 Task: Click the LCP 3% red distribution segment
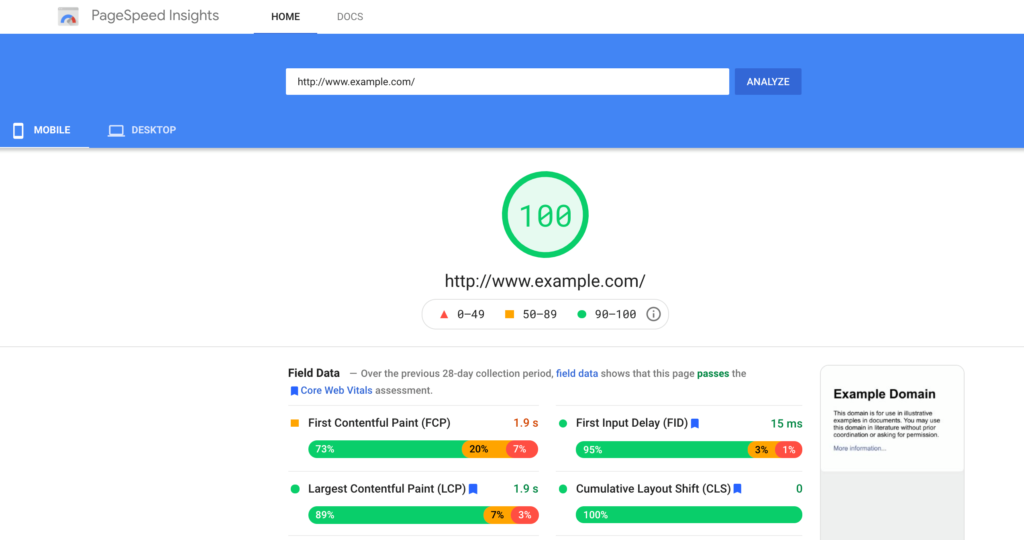tap(524, 515)
